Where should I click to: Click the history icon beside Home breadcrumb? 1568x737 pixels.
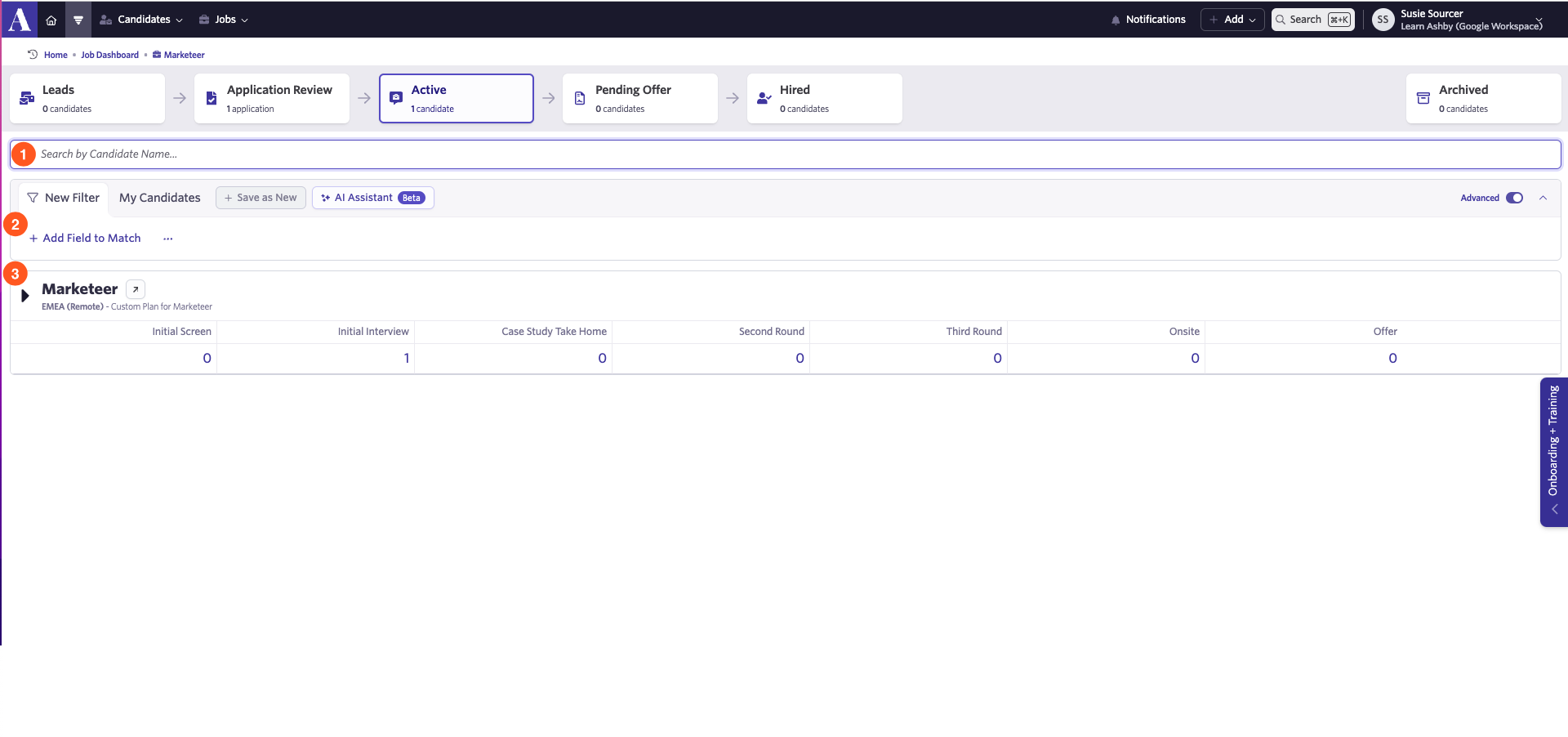pos(33,55)
